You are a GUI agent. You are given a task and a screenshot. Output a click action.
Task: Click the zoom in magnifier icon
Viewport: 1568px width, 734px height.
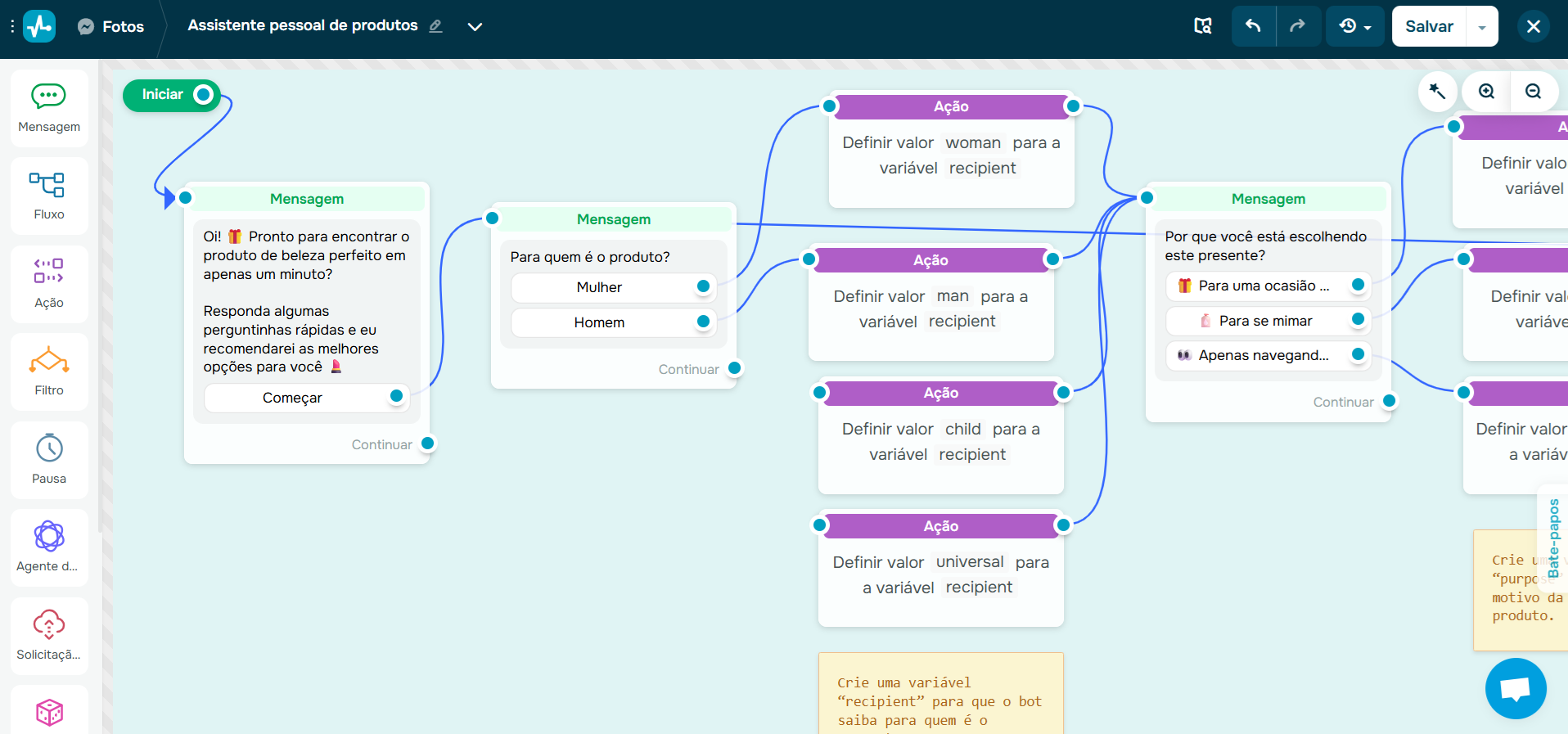pos(1486,92)
